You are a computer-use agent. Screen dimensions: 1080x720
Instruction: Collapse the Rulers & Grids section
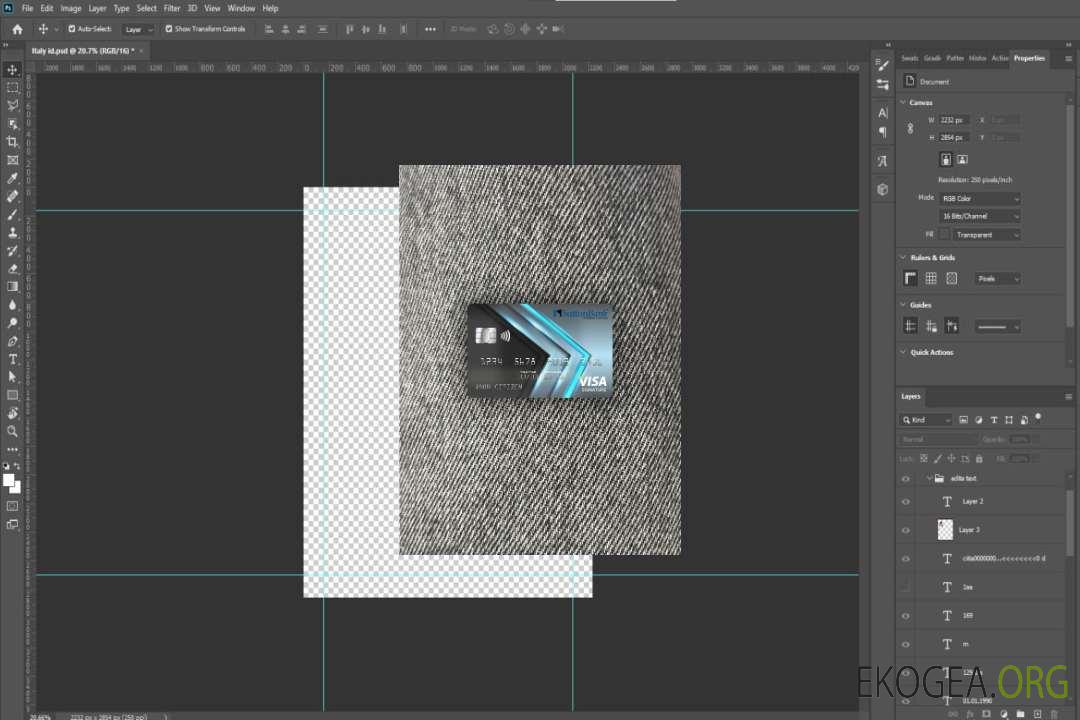[x=903, y=258]
